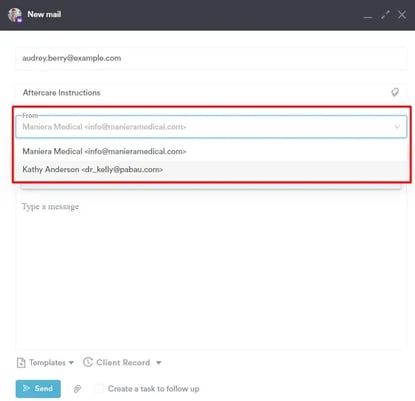Click the Aftercare Instructions subject field
Viewport: 415px width, 401px height.
(x=211, y=92)
